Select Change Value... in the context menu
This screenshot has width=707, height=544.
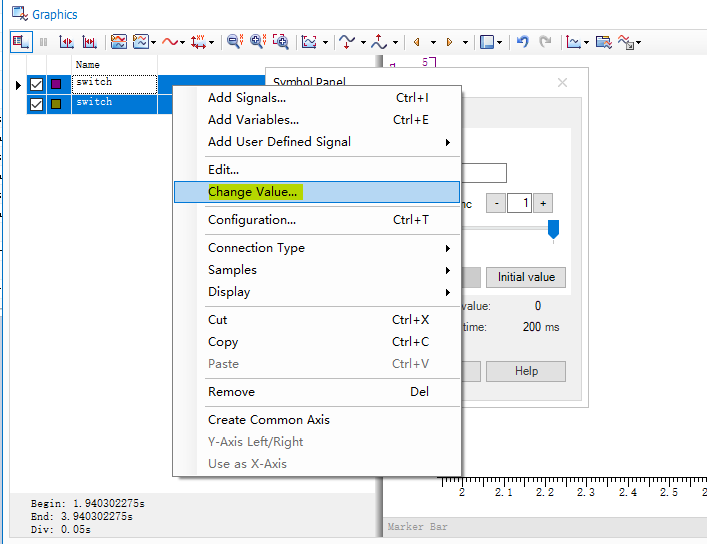pos(317,192)
